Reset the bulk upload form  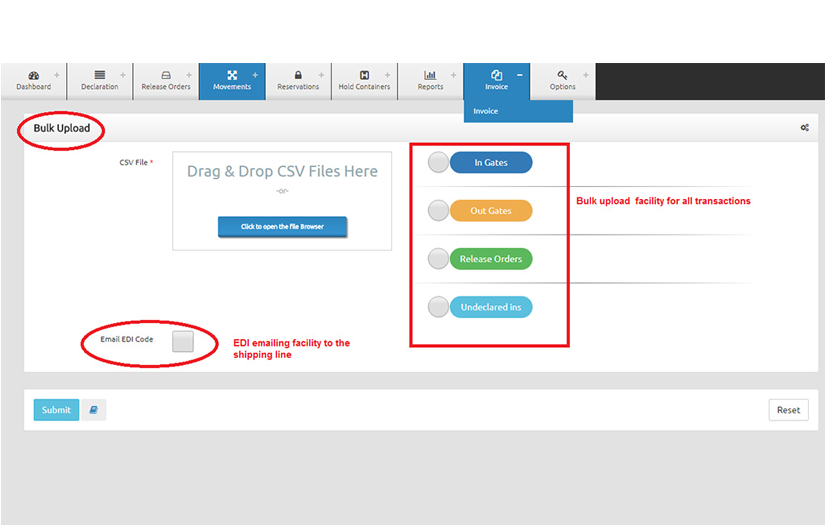pos(788,410)
